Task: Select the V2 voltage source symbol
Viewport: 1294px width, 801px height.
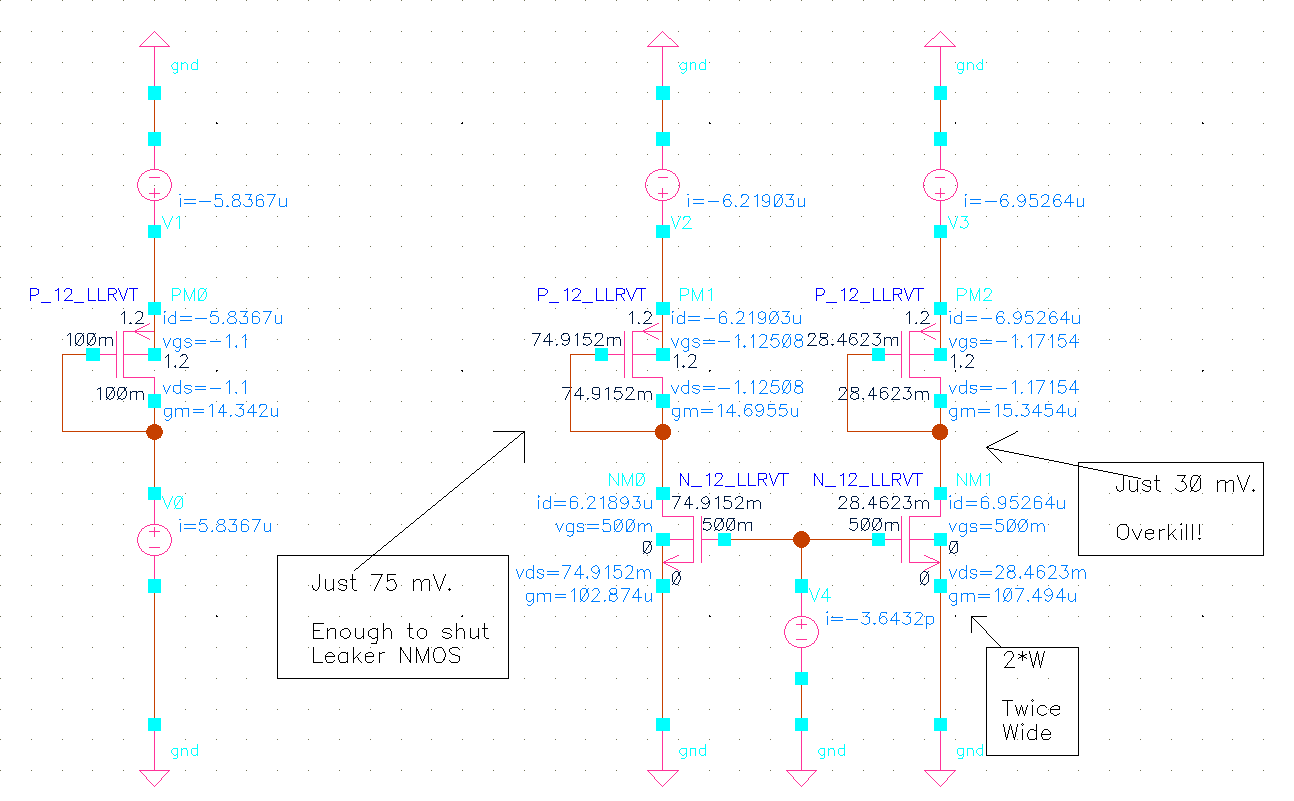Action: click(662, 185)
